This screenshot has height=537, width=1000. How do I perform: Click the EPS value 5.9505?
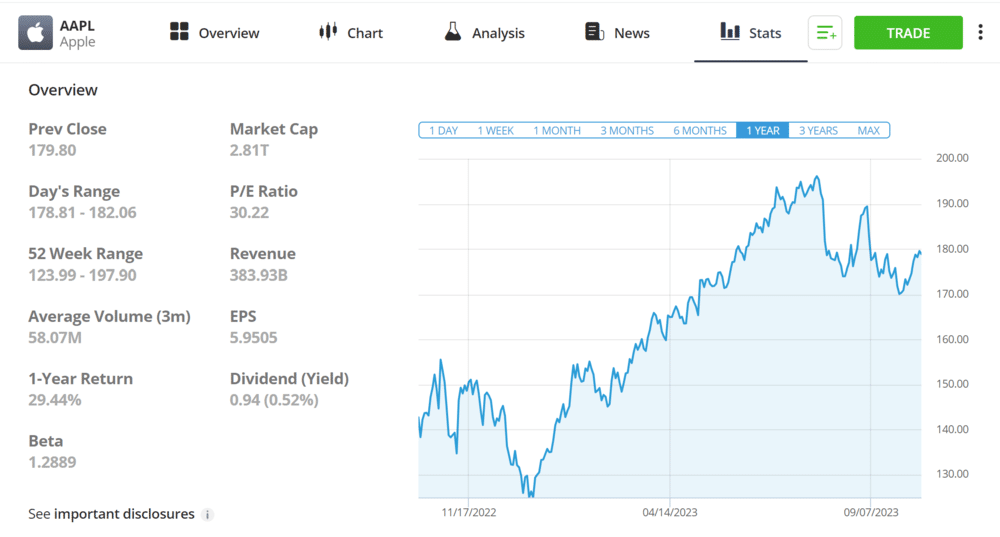(254, 338)
